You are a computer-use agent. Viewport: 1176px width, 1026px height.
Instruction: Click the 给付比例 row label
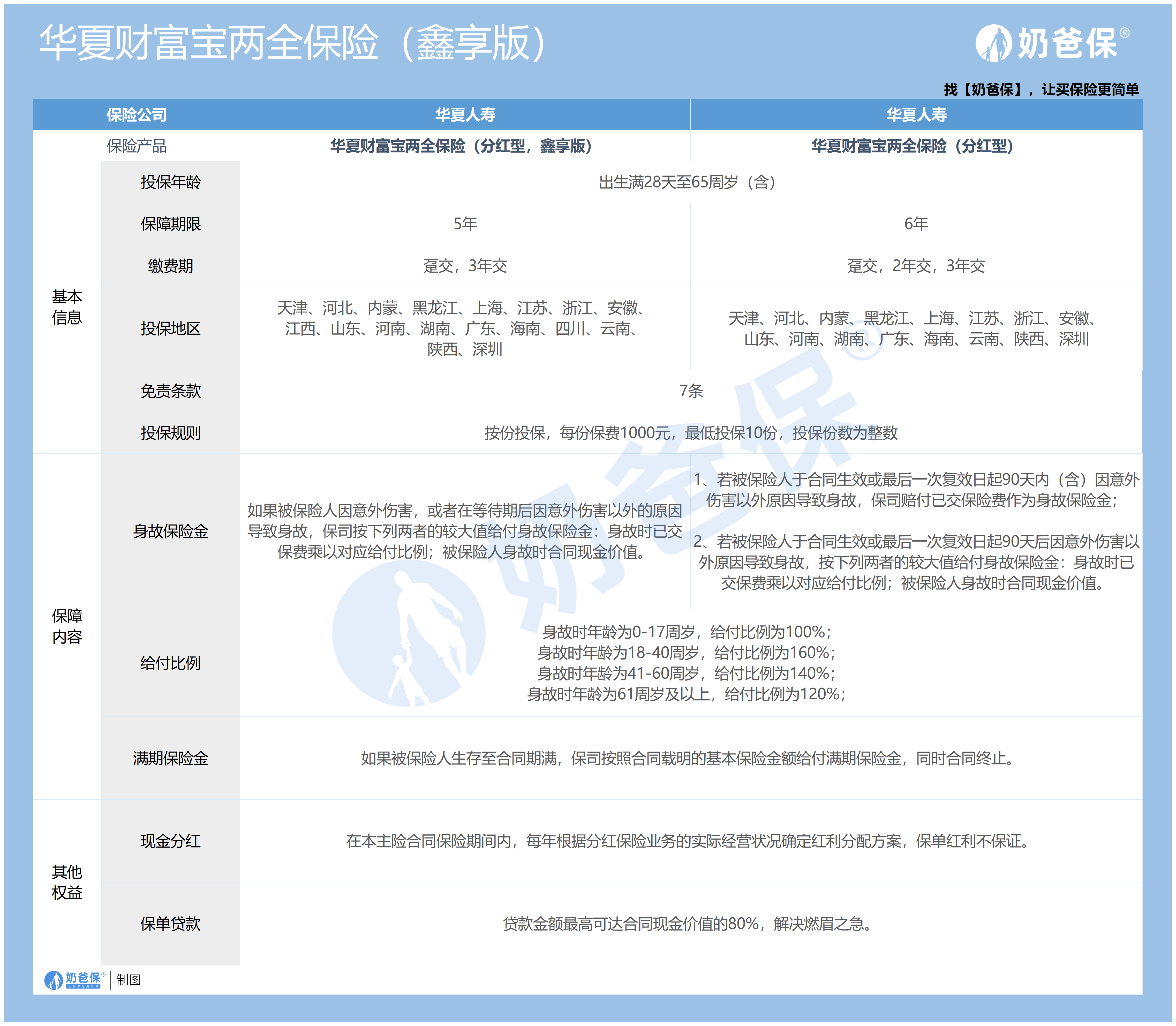(171, 663)
